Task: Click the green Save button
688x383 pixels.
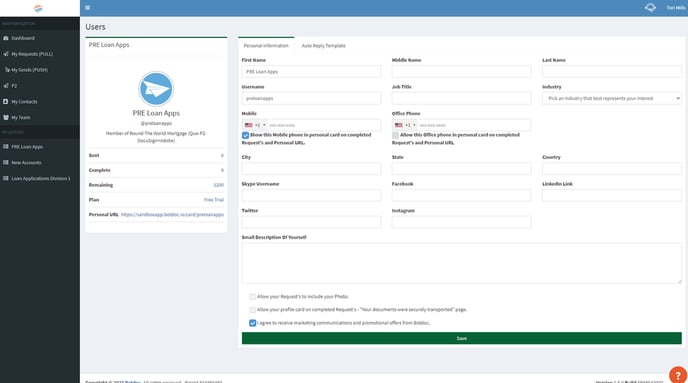Action: click(x=462, y=338)
